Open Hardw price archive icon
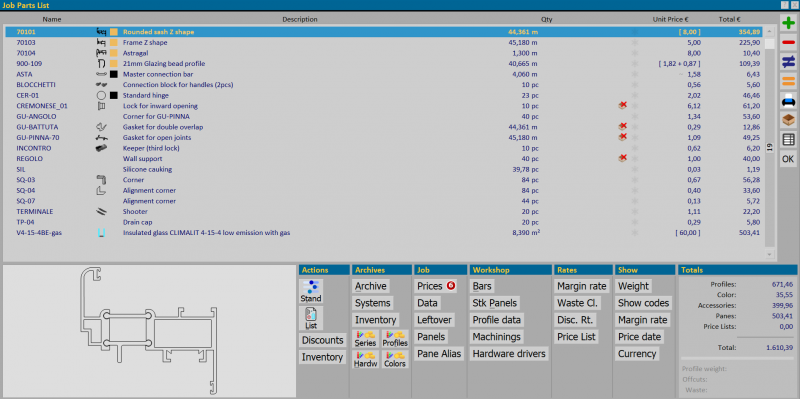The width and height of the screenshot is (800, 399). 365,359
